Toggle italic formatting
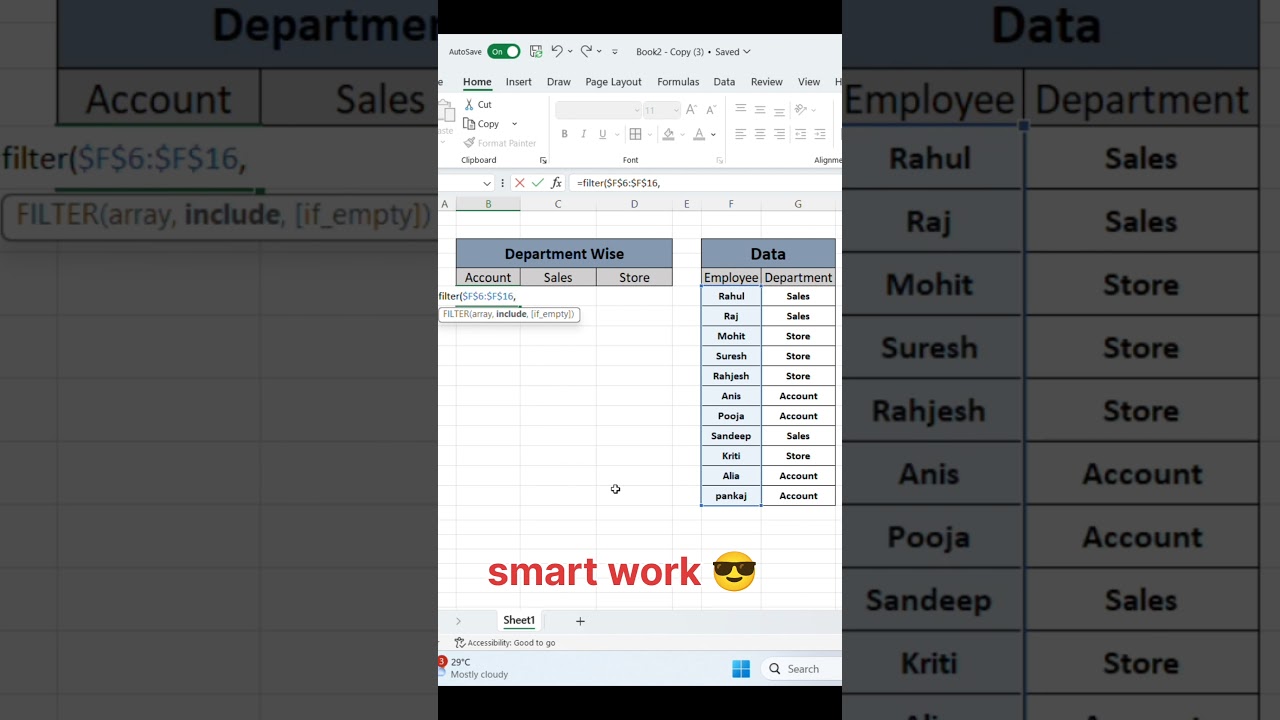1280x720 pixels. [x=583, y=134]
